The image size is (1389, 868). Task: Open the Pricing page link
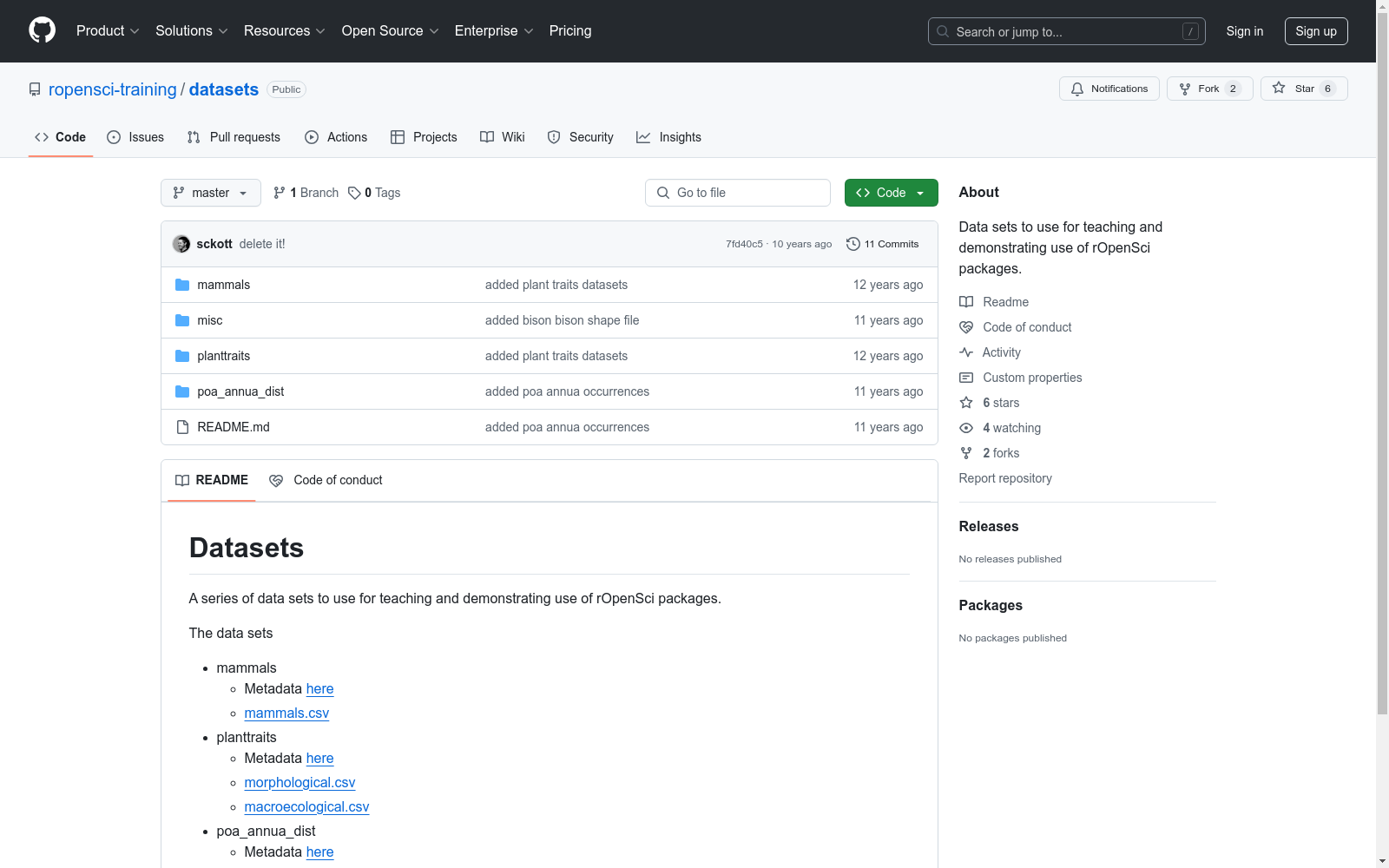(570, 30)
